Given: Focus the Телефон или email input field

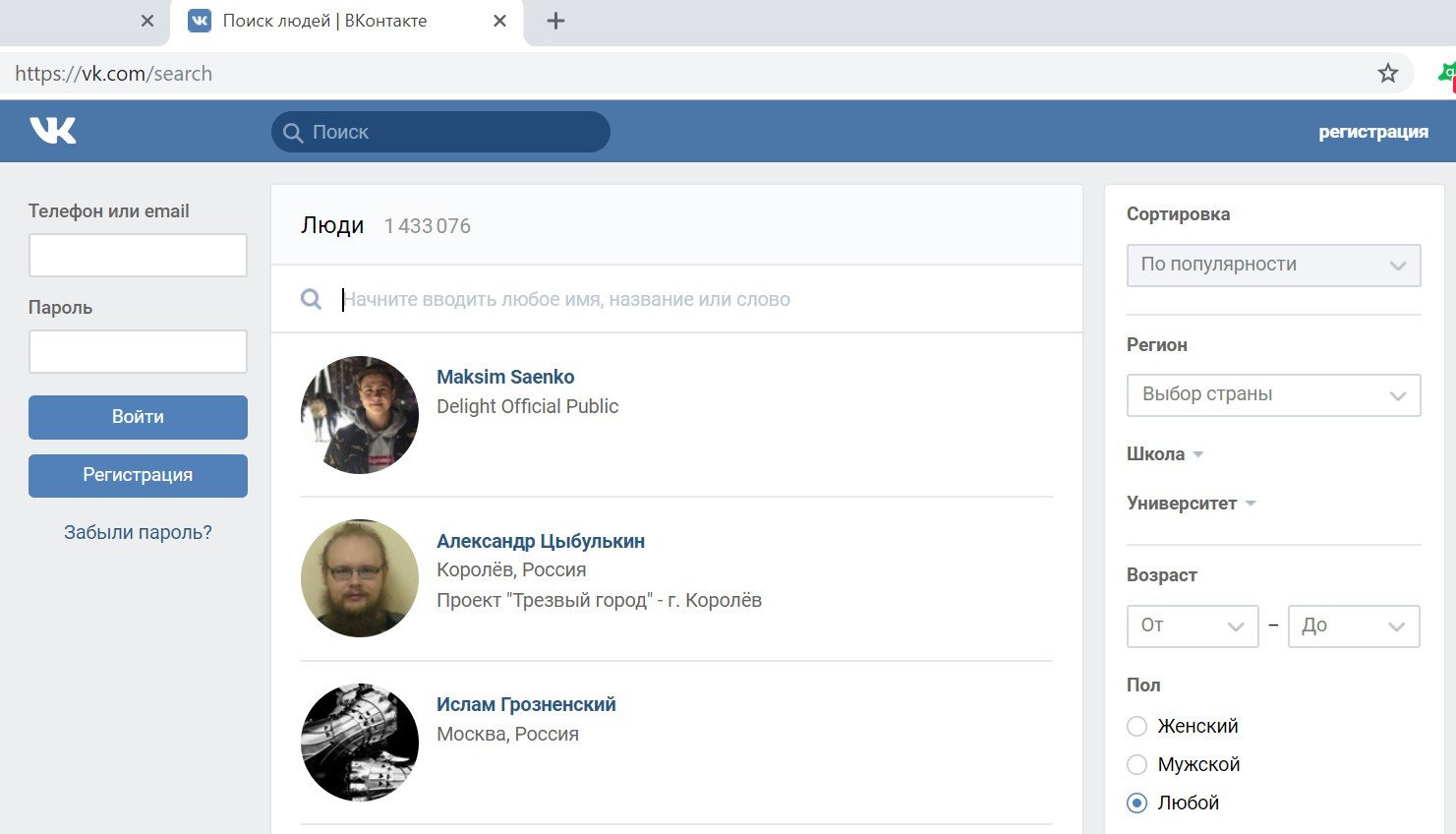Looking at the screenshot, I should tap(138, 255).
